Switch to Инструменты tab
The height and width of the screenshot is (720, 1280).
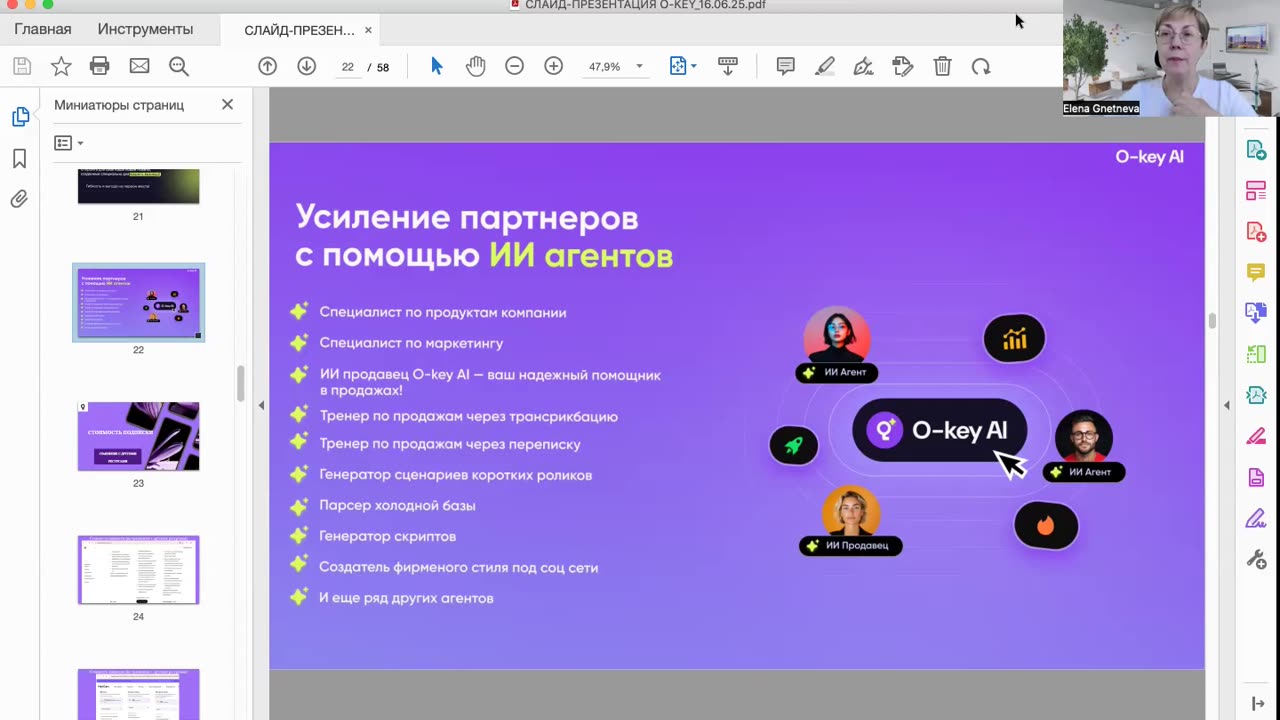(x=145, y=29)
